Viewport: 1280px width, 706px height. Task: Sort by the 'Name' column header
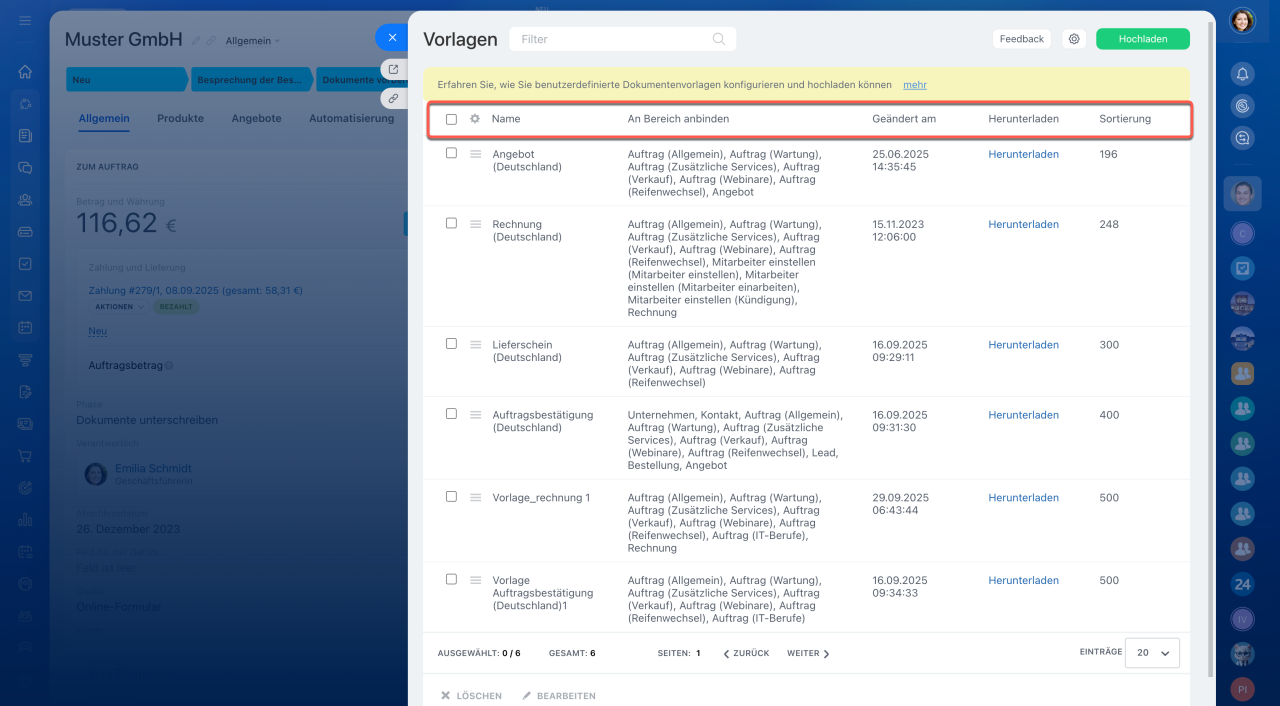[506, 119]
